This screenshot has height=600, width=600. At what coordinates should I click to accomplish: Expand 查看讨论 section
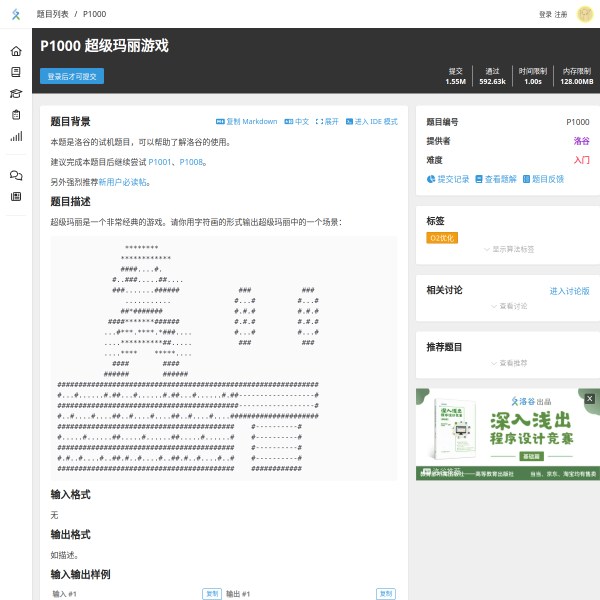509,306
